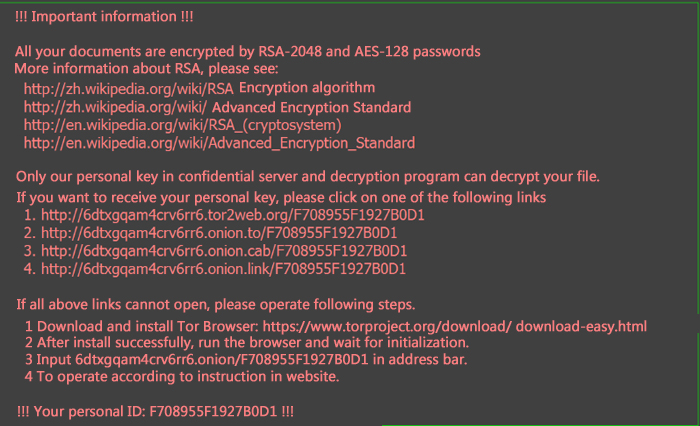700x426 pixels.
Task: Click the tor2web.org link numbered 1
Action: [x=233, y=215]
